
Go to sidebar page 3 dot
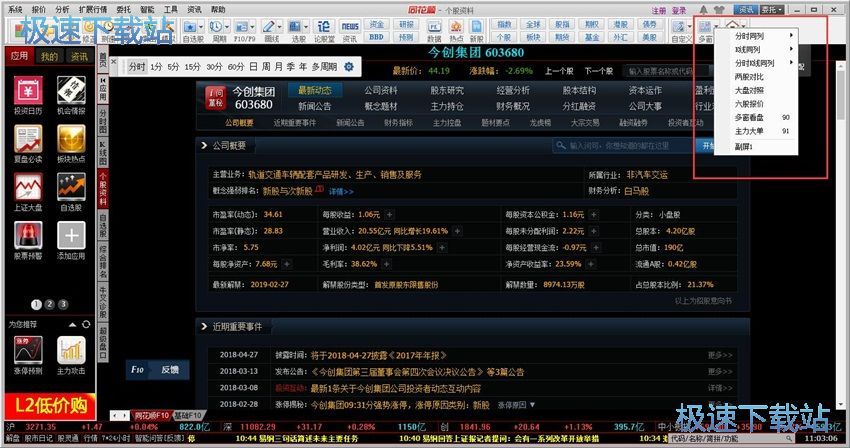point(63,304)
